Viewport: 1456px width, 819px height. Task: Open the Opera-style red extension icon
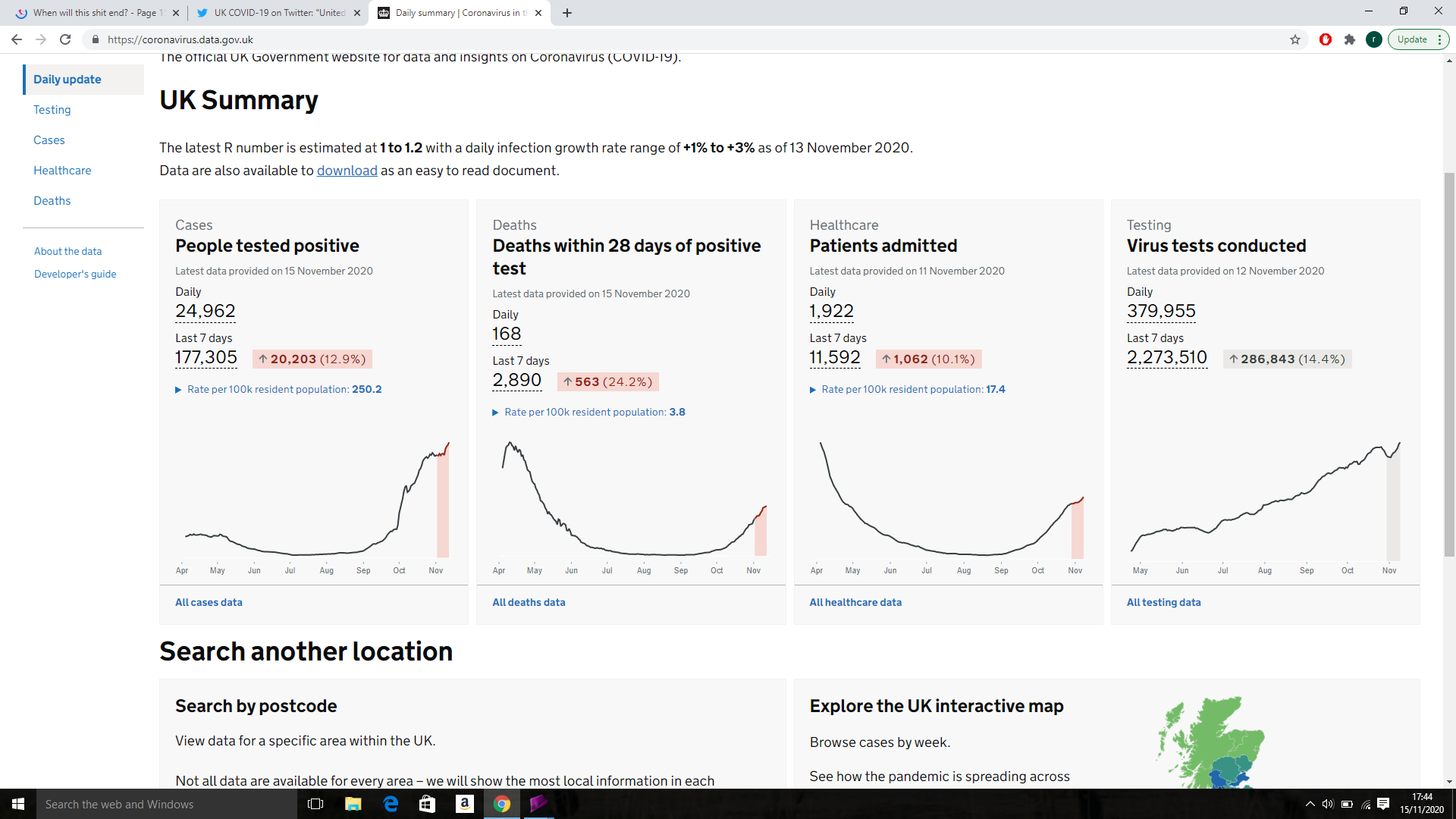1326,39
